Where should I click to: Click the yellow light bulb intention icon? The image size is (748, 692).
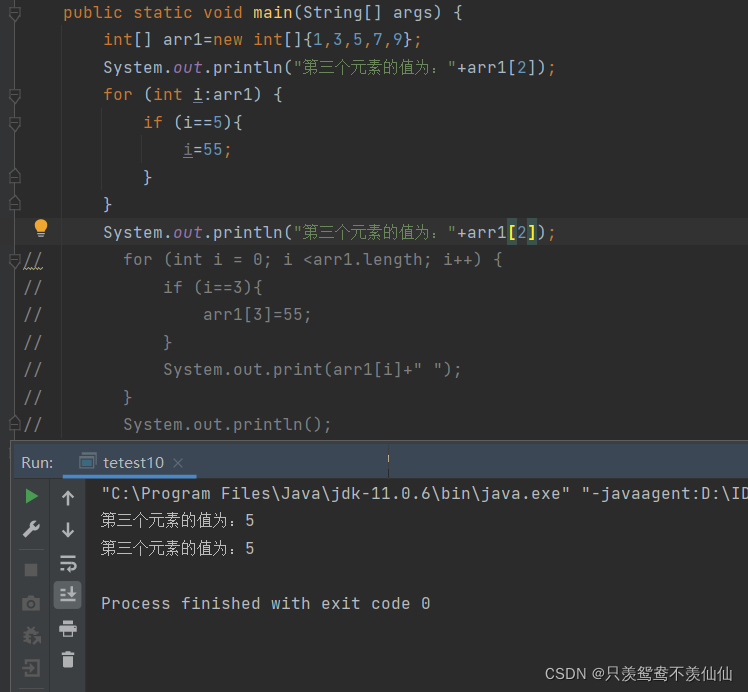[x=41, y=228]
